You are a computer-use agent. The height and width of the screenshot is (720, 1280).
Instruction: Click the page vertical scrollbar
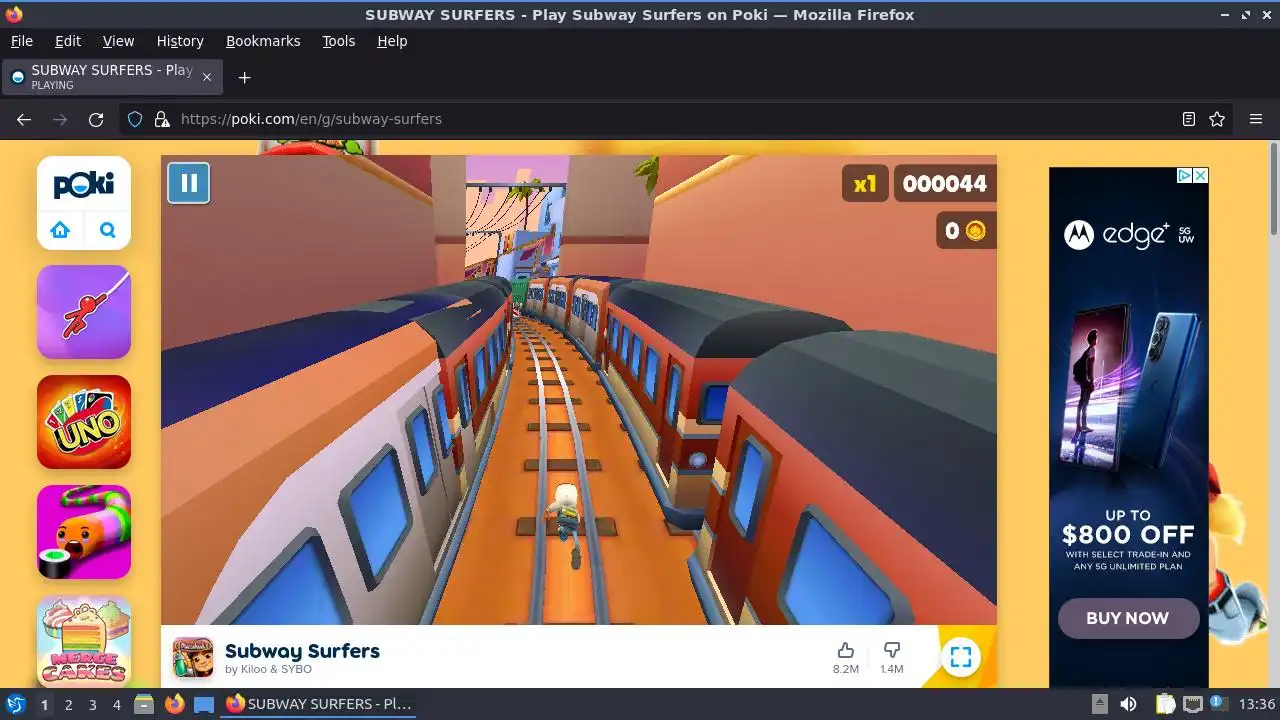click(1274, 190)
